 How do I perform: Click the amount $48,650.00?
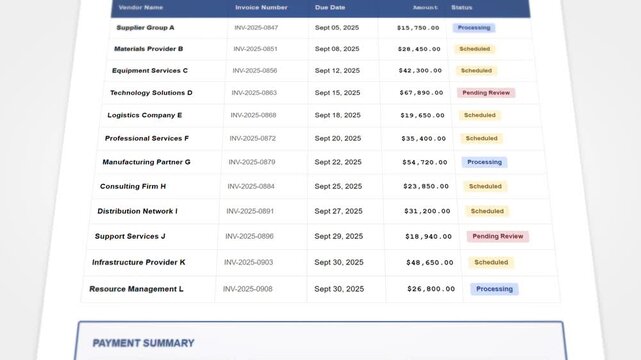tap(430, 262)
